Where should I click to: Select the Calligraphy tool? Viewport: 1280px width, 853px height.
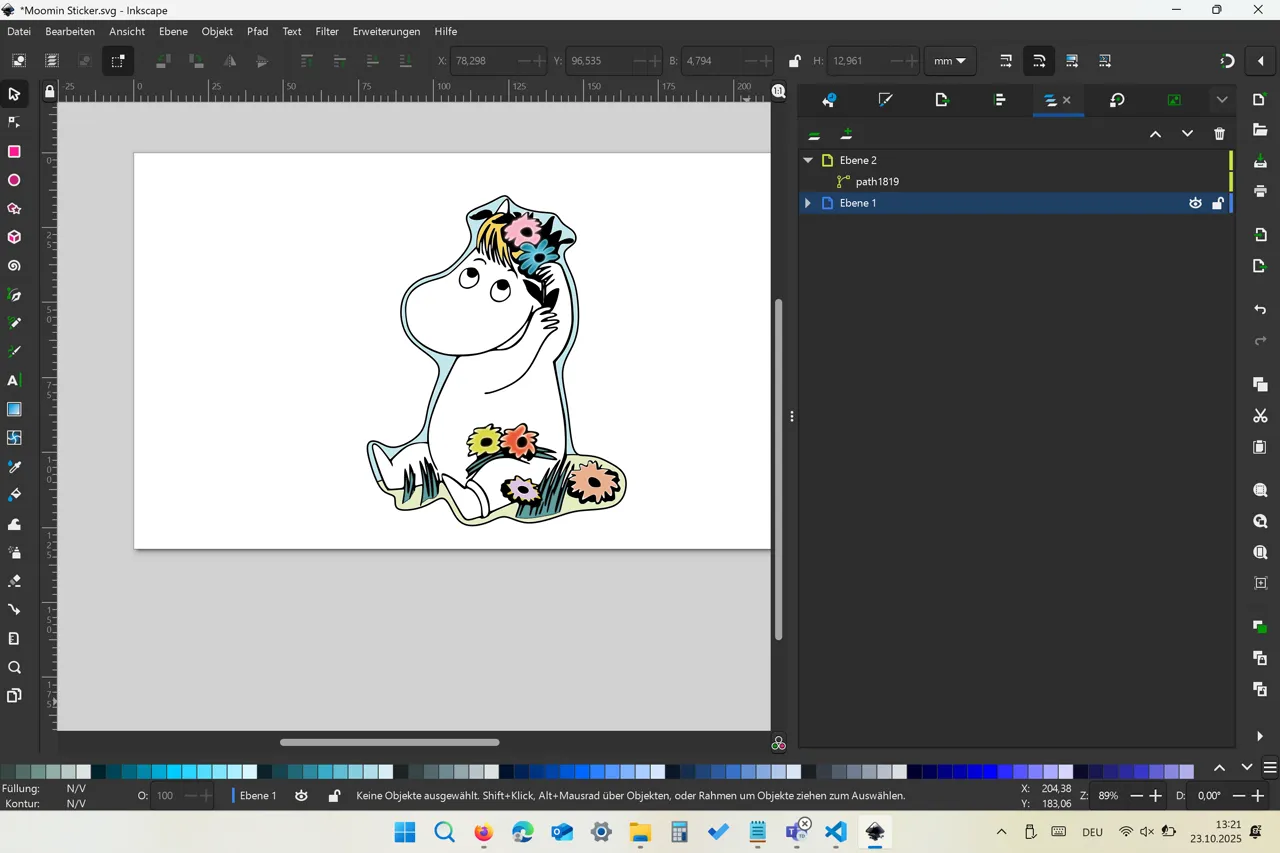pyautogui.click(x=14, y=352)
